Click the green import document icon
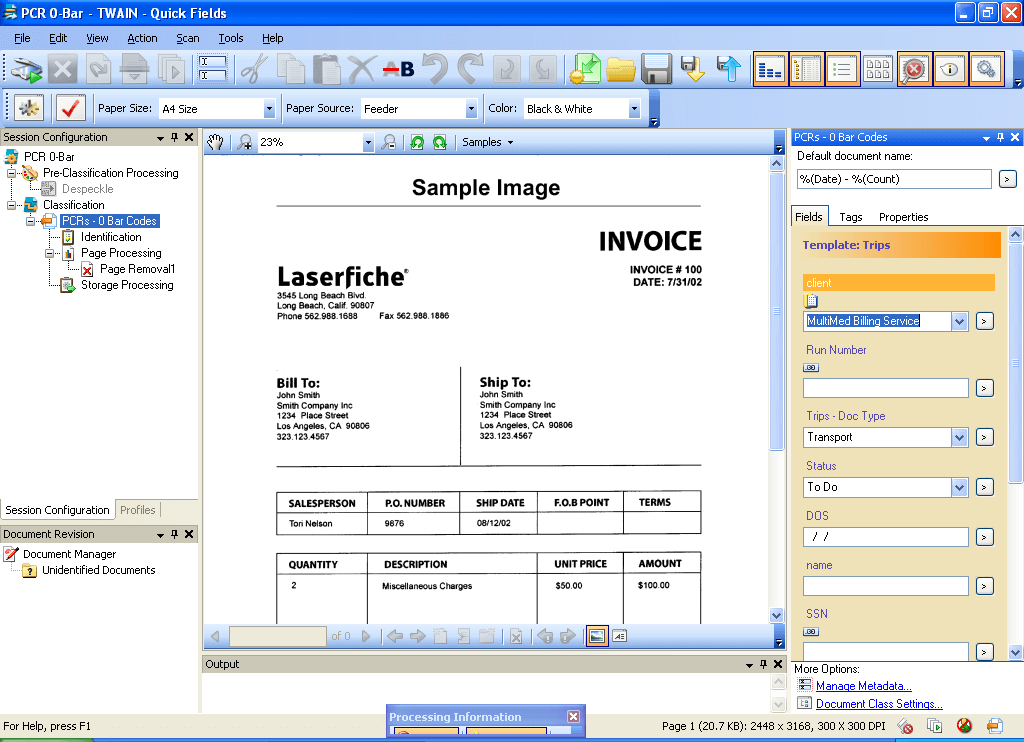This screenshot has height=742, width=1024. (x=584, y=69)
